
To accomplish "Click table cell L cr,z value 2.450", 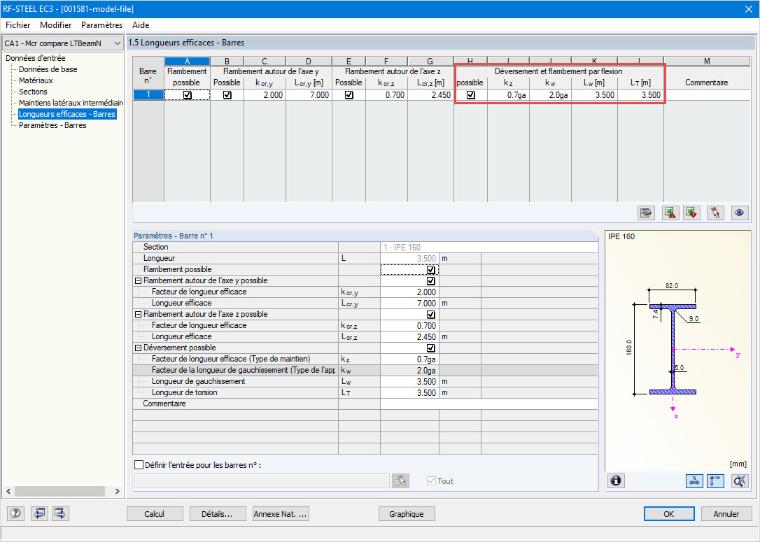I will (x=430, y=95).
